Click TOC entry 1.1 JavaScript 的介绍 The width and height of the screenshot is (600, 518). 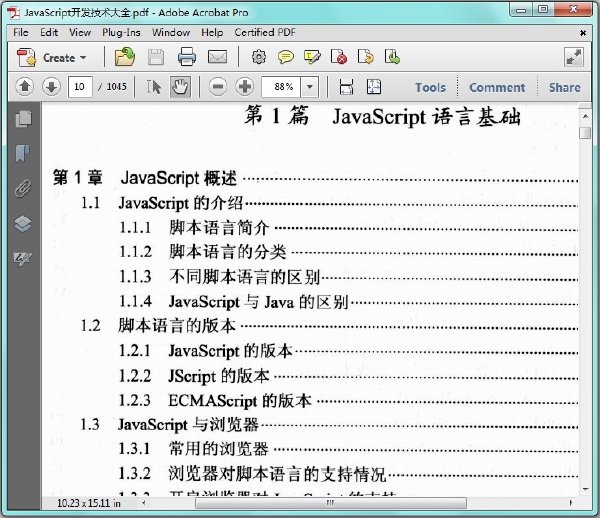161,203
